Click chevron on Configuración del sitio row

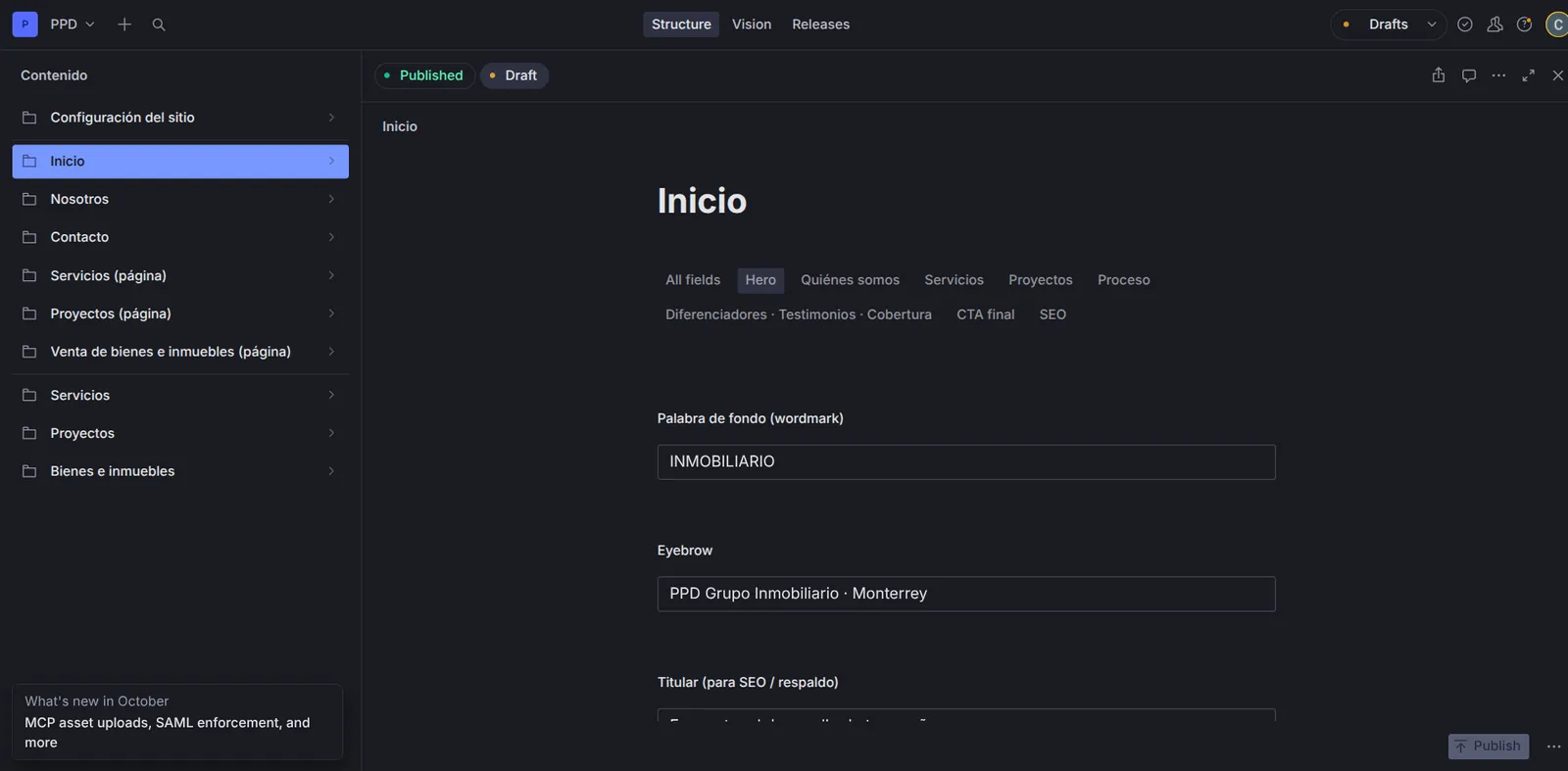331,118
